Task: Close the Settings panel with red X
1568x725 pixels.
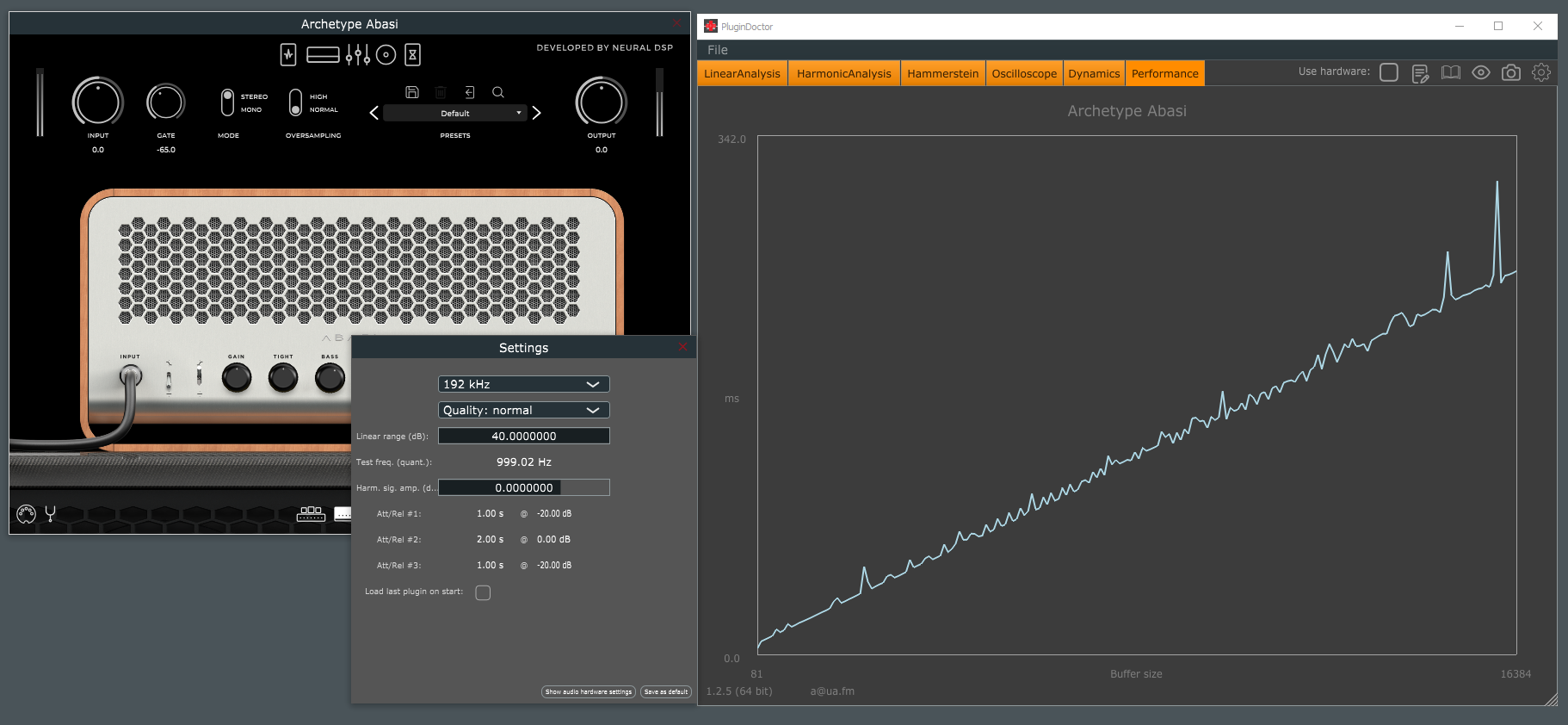Action: click(x=683, y=347)
